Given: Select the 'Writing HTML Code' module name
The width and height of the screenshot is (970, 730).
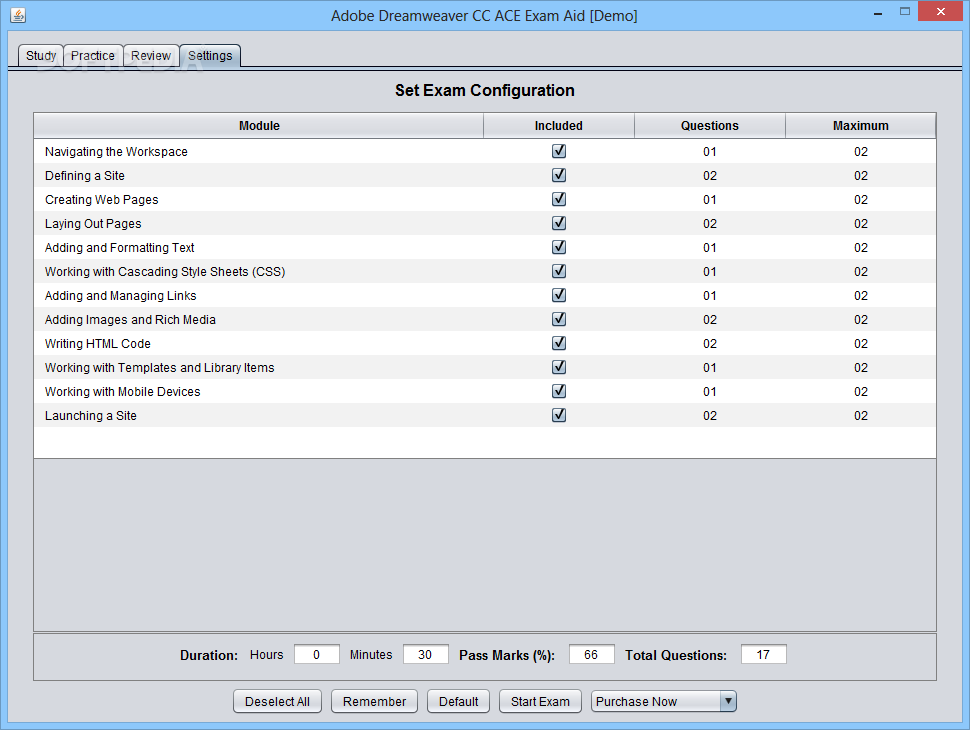Looking at the screenshot, I should tap(98, 343).
